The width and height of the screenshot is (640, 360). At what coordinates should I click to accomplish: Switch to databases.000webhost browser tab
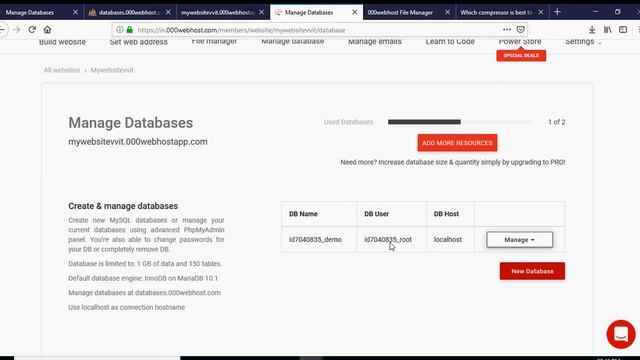click(x=130, y=12)
